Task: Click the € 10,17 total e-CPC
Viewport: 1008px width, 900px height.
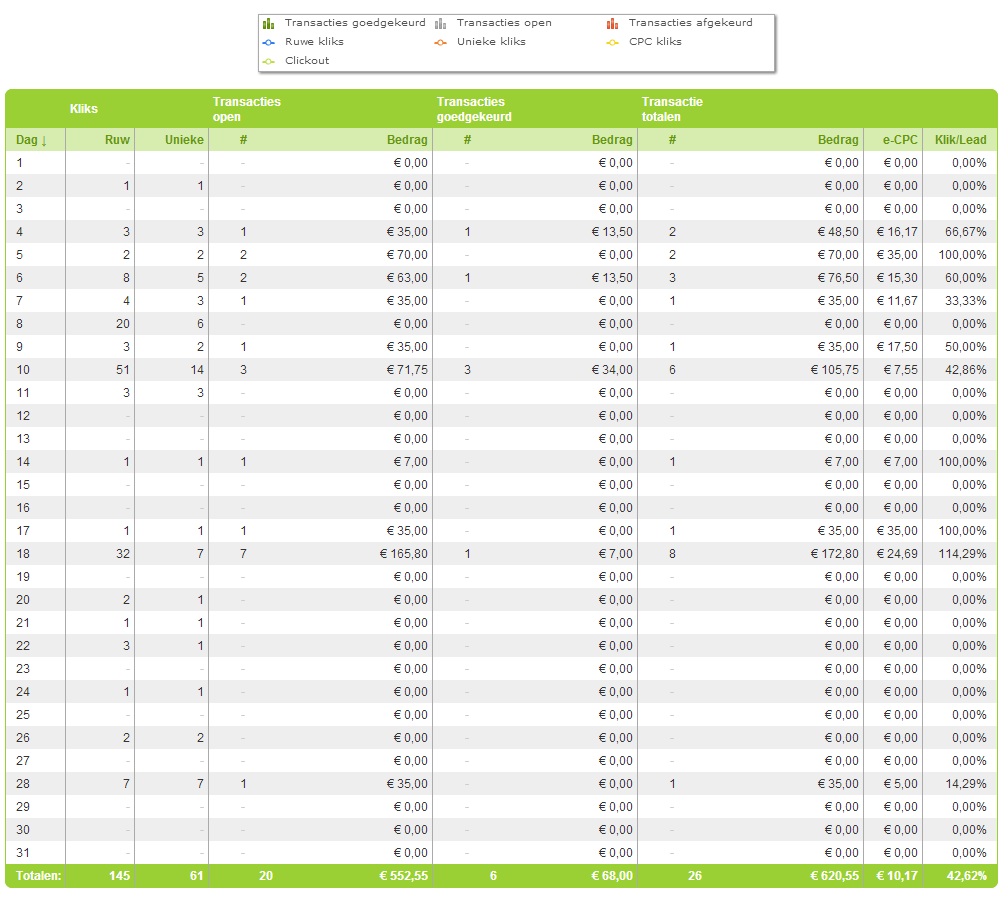Action: click(x=897, y=876)
